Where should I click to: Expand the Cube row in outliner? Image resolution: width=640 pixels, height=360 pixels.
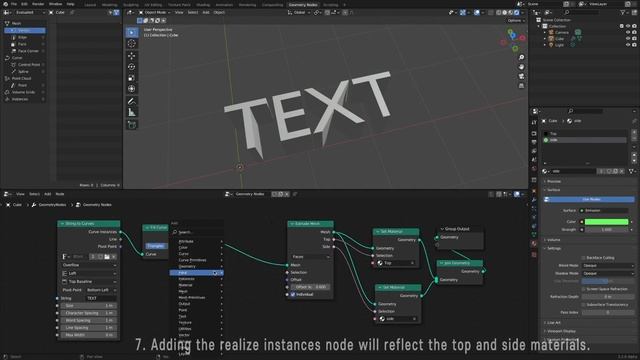click(544, 39)
